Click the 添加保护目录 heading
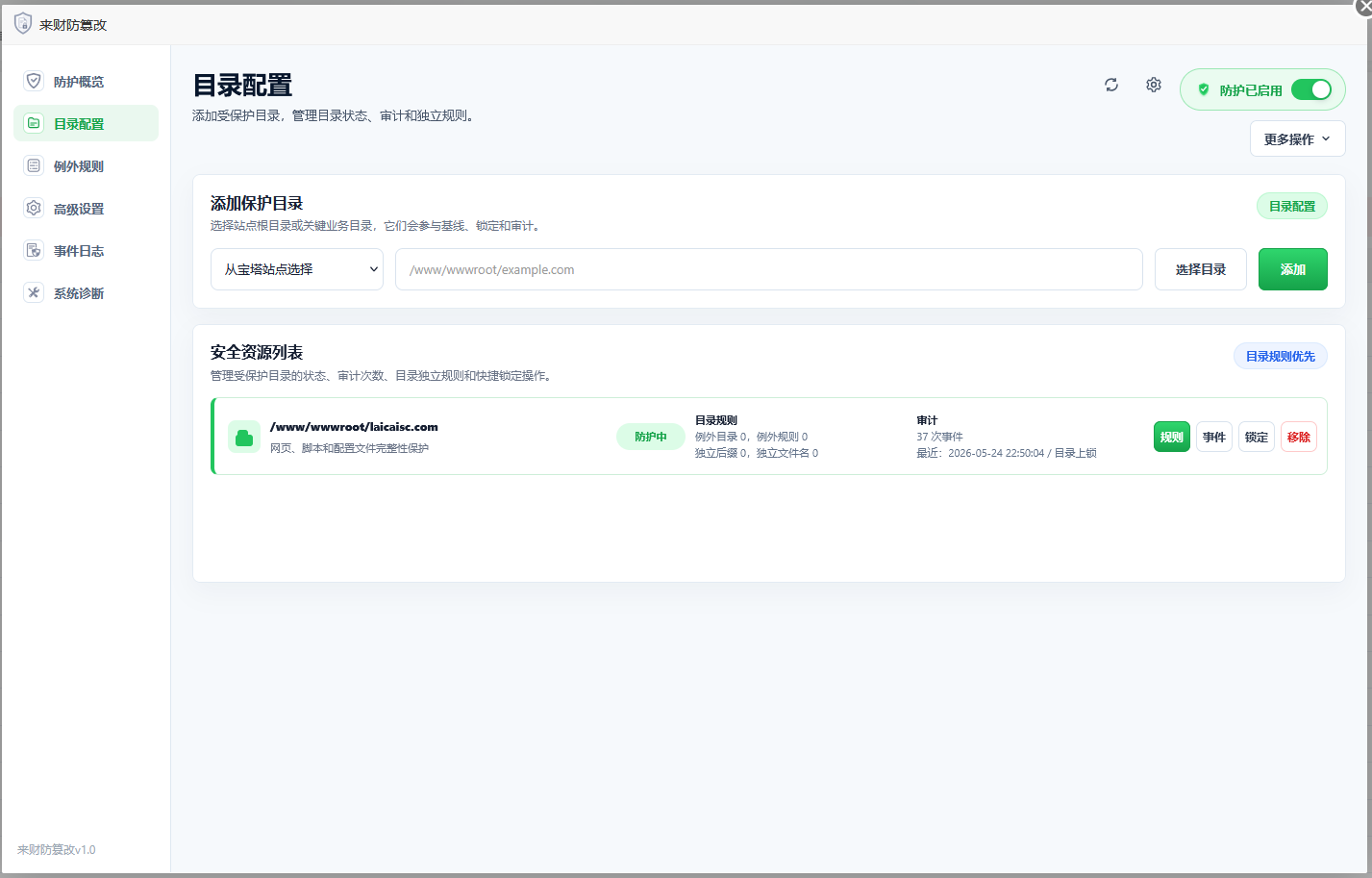 [x=257, y=203]
